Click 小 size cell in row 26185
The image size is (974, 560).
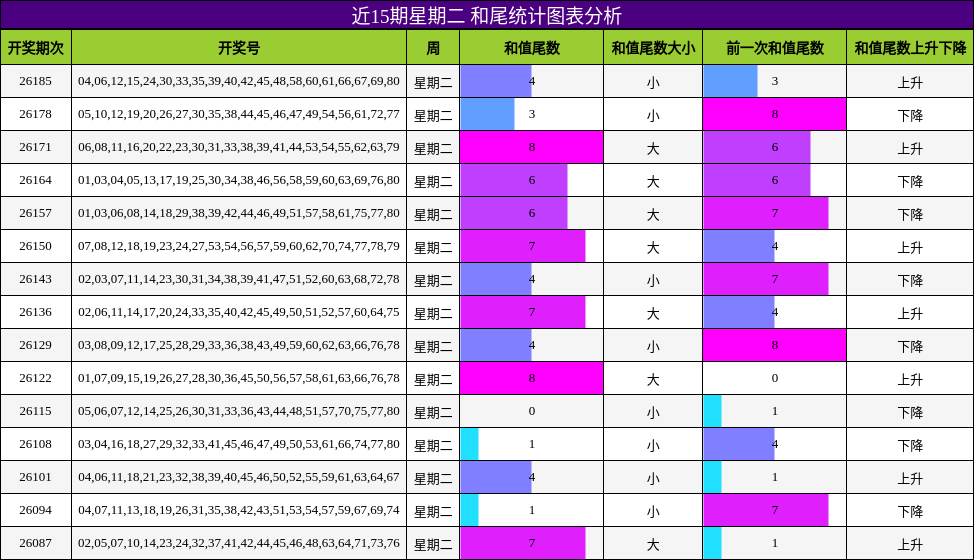pyautogui.click(x=653, y=81)
